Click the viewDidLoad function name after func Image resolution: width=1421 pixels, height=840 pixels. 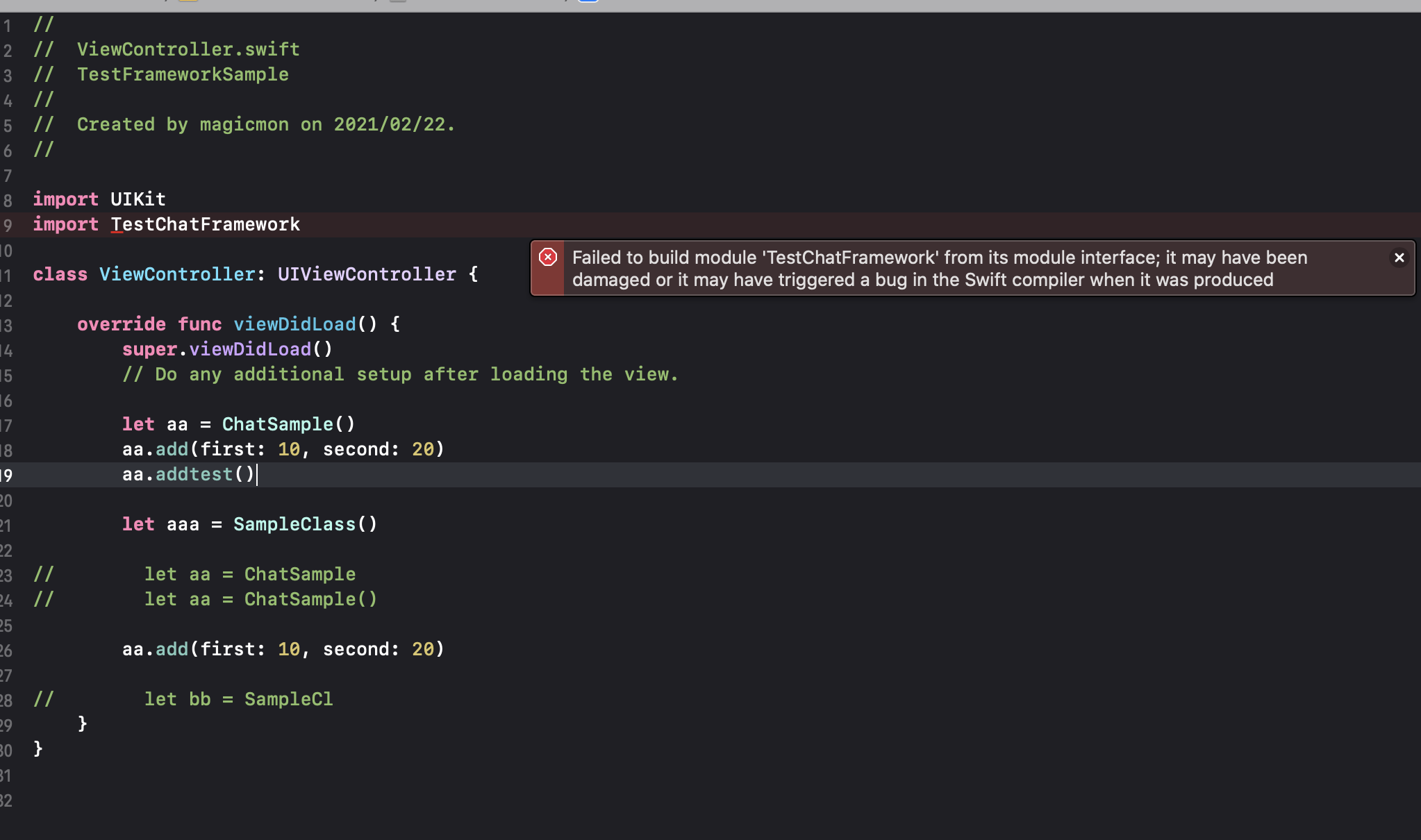294,324
